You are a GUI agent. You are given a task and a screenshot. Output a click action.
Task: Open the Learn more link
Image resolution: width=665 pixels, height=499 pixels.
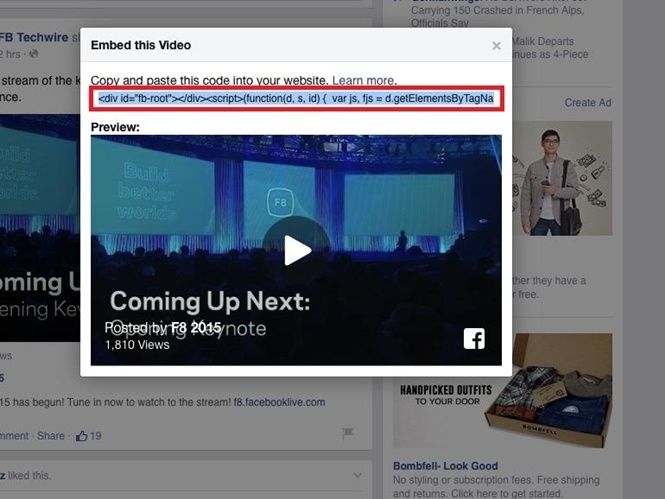(x=363, y=80)
